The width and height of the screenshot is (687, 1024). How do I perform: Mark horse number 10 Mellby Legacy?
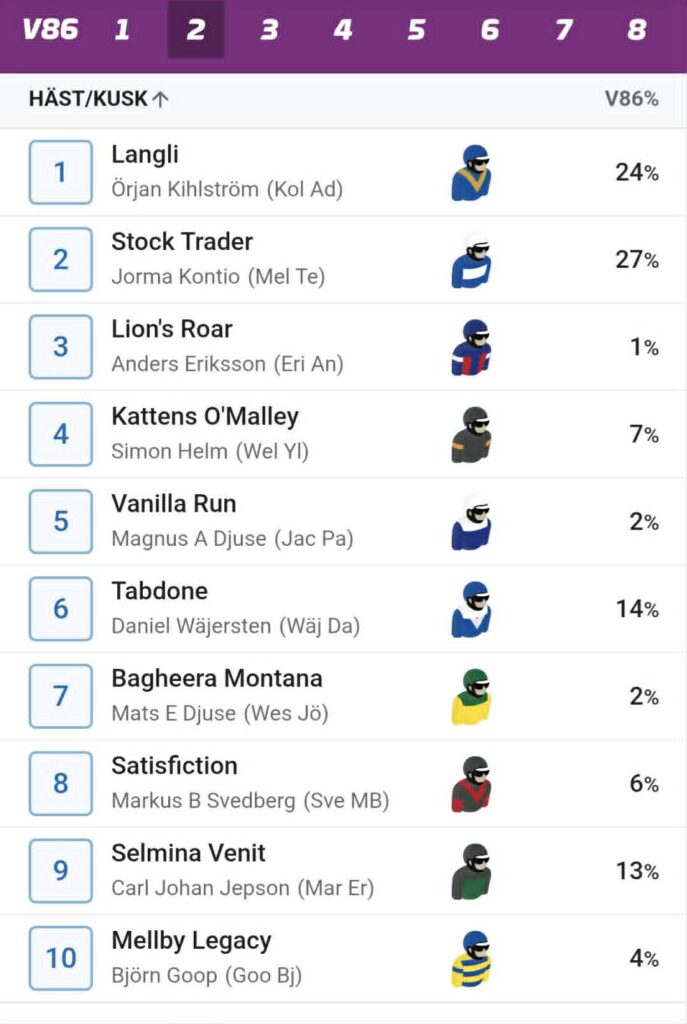click(x=60, y=958)
